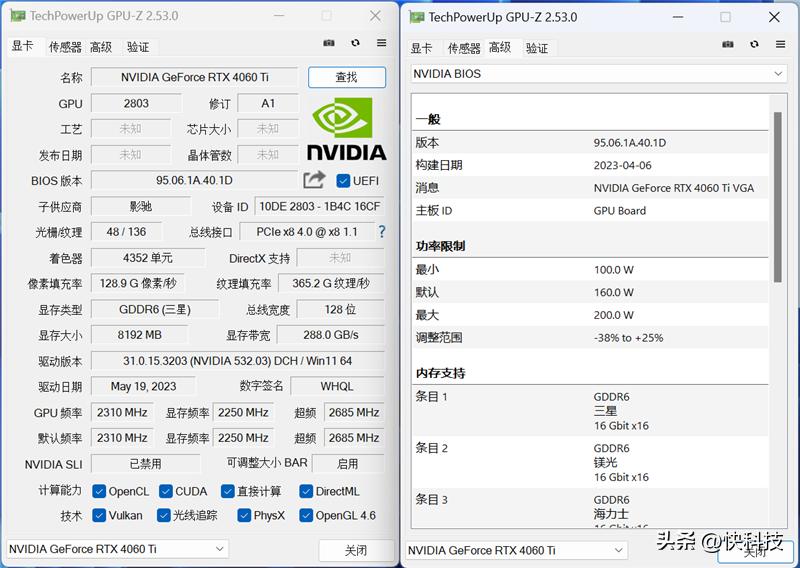Select 验证 tab in left window
Viewport: 800px width, 568px height.
pyautogui.click(x=138, y=47)
